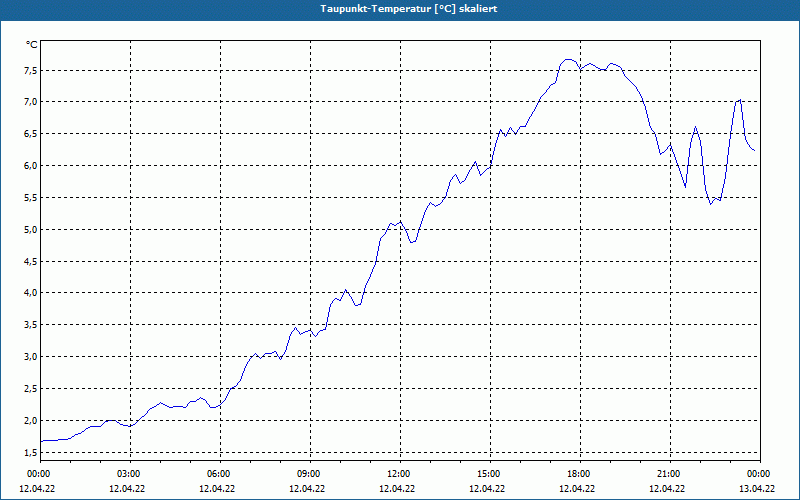Click the 12.04.22 date under 18:00
This screenshot has width=800, height=500.
click(x=577, y=488)
